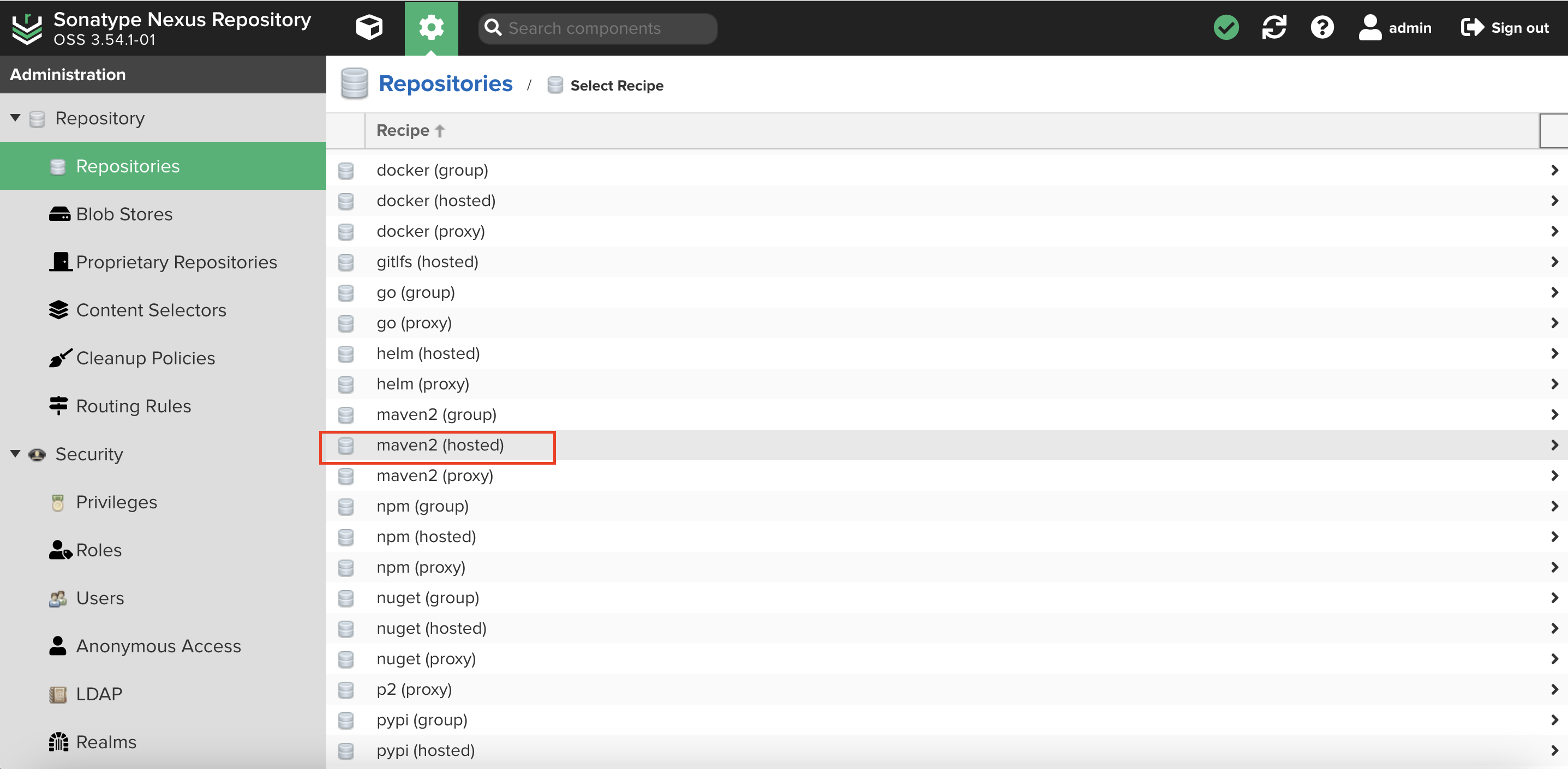Select Repositories in sidebar
1568x769 pixels.
(x=163, y=166)
